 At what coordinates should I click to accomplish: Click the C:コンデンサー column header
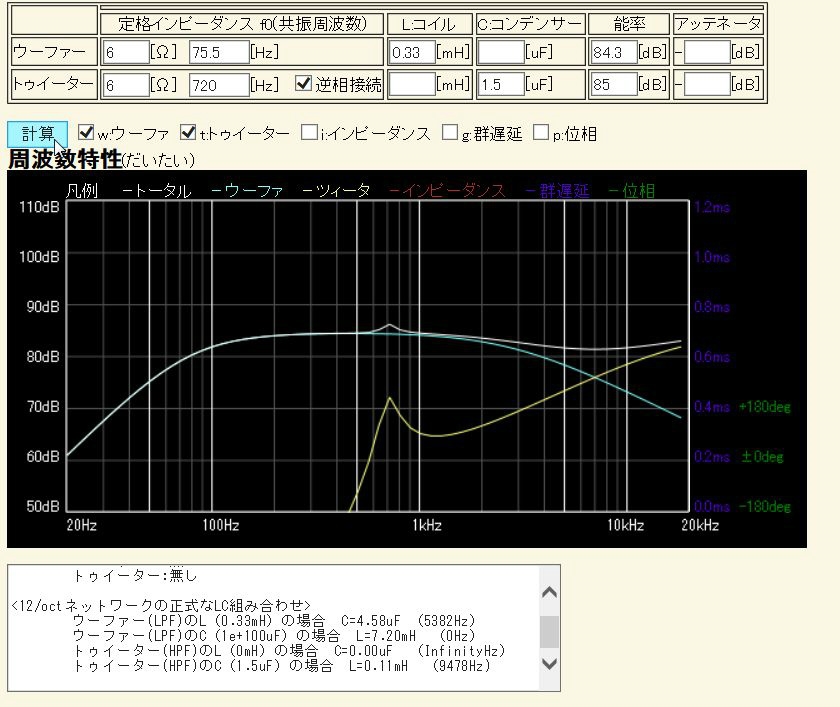tap(530, 24)
